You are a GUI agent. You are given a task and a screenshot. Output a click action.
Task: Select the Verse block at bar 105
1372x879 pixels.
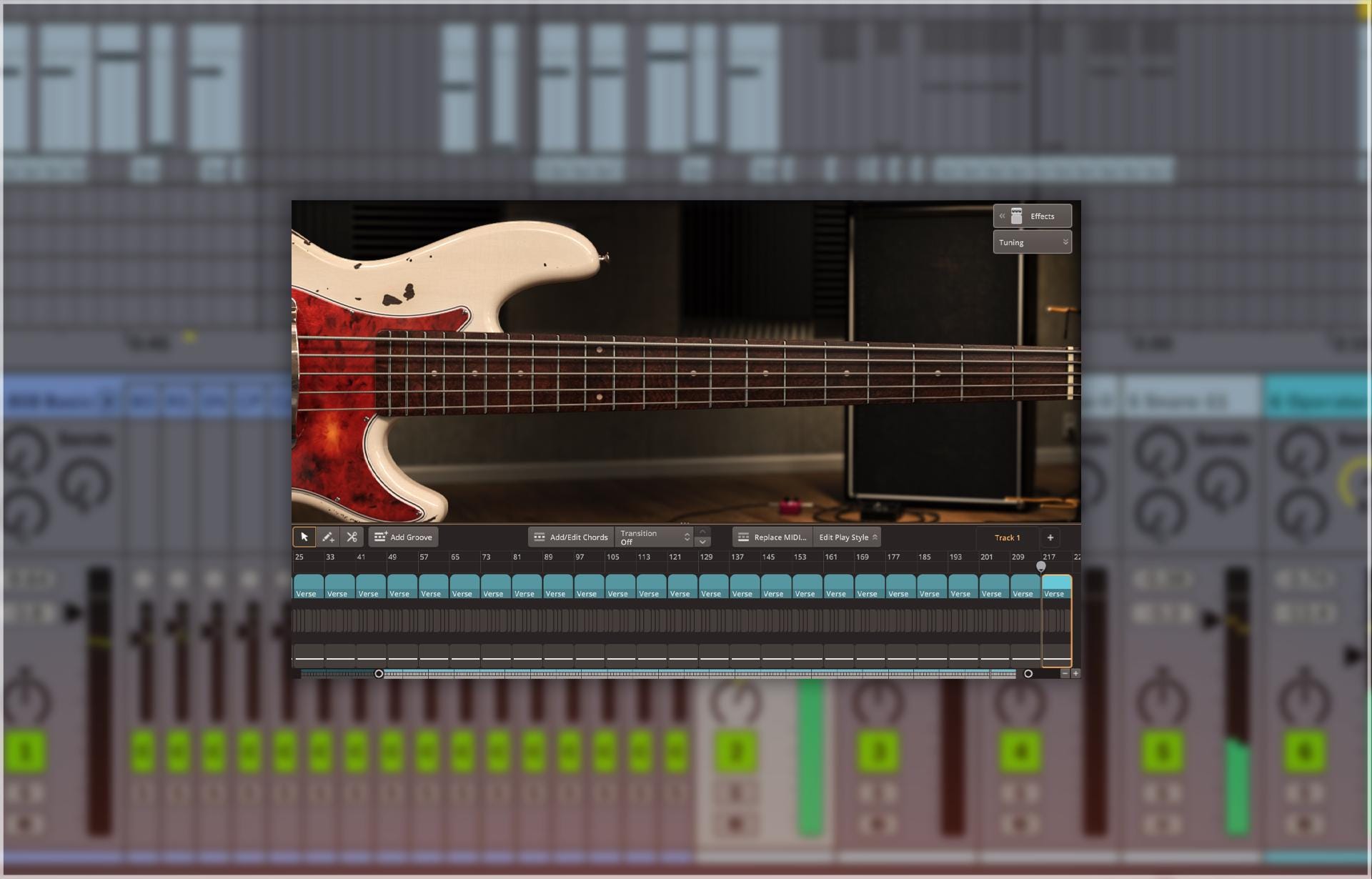point(620,587)
